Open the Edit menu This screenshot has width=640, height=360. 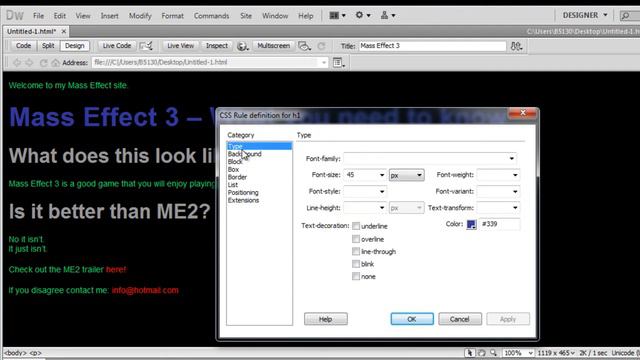click(x=60, y=16)
